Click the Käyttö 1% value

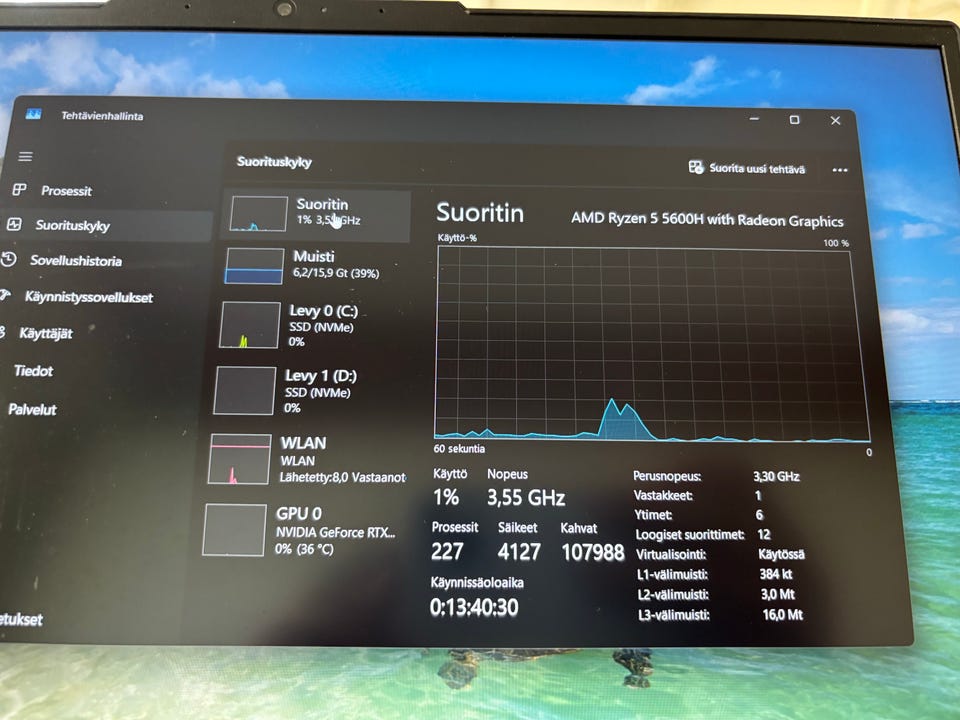(x=446, y=497)
